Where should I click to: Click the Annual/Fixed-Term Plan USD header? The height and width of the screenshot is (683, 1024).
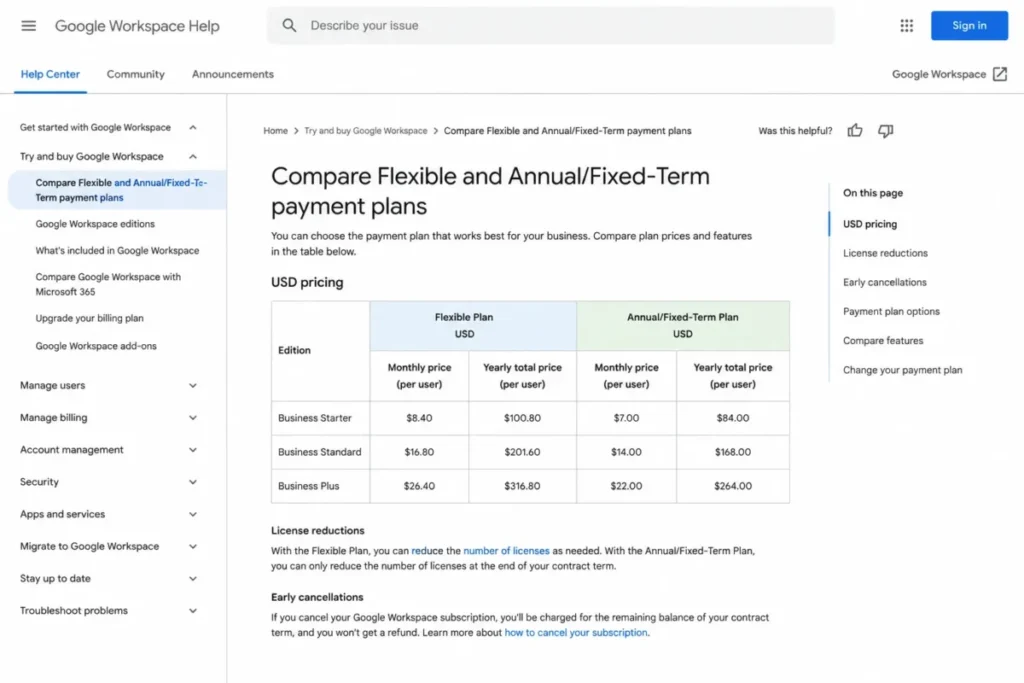pos(683,326)
